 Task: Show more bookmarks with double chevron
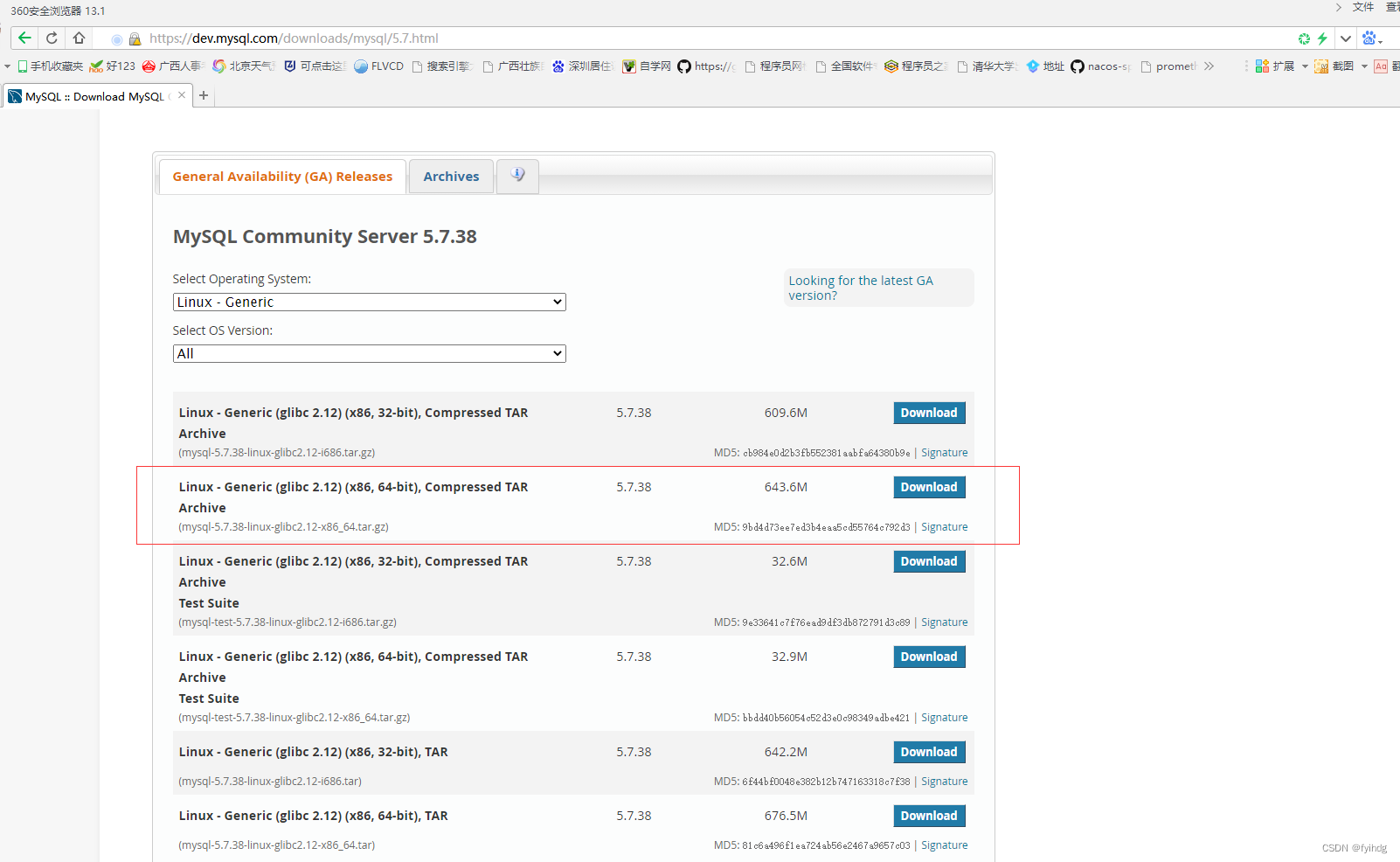(x=1209, y=66)
